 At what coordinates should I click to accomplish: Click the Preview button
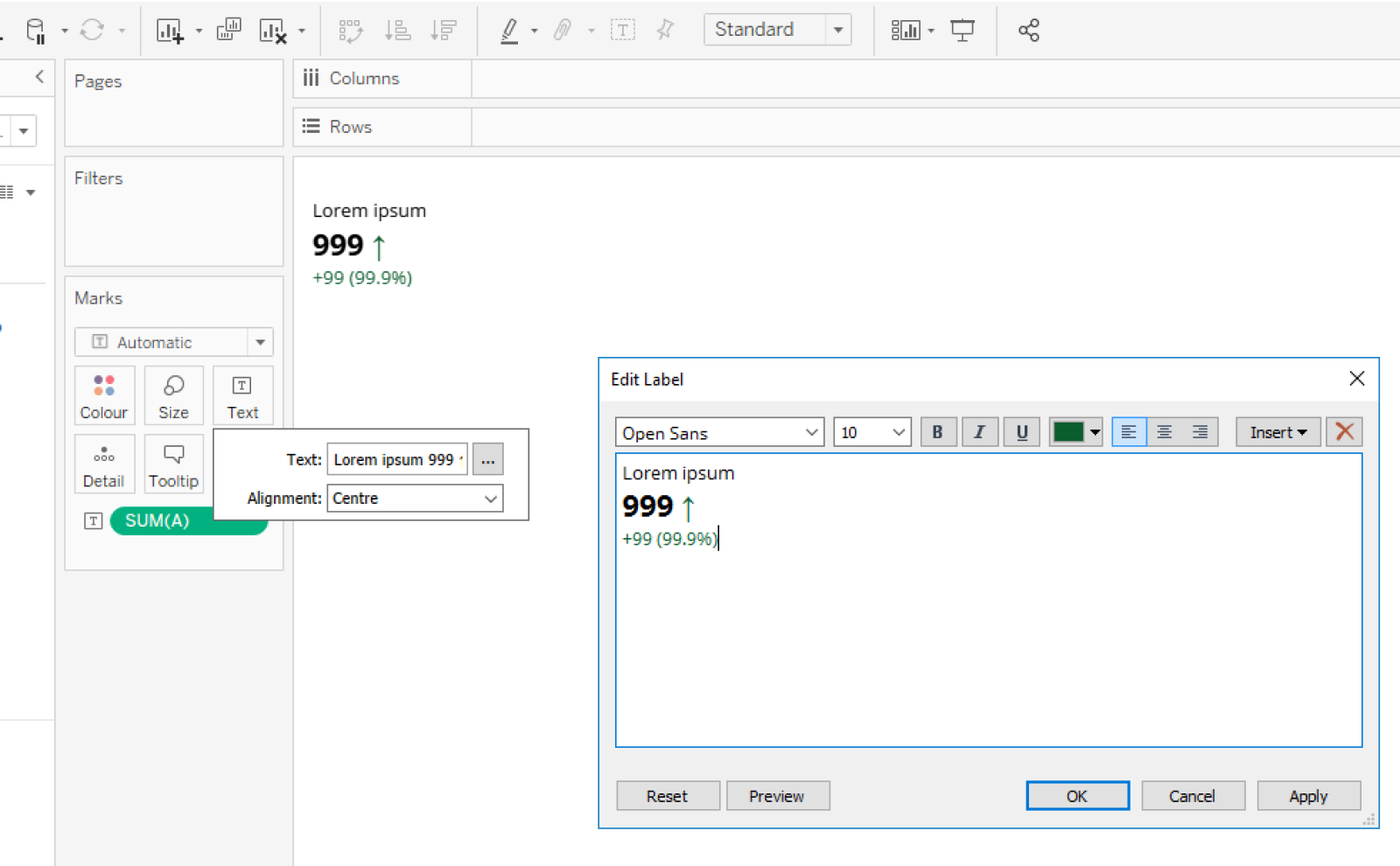pyautogui.click(x=777, y=796)
